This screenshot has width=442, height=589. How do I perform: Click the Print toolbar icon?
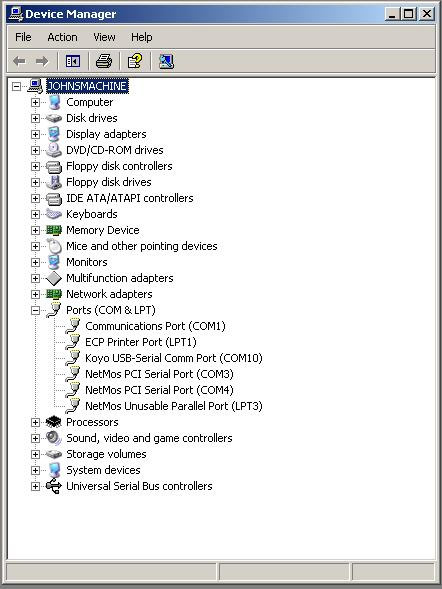(x=104, y=61)
